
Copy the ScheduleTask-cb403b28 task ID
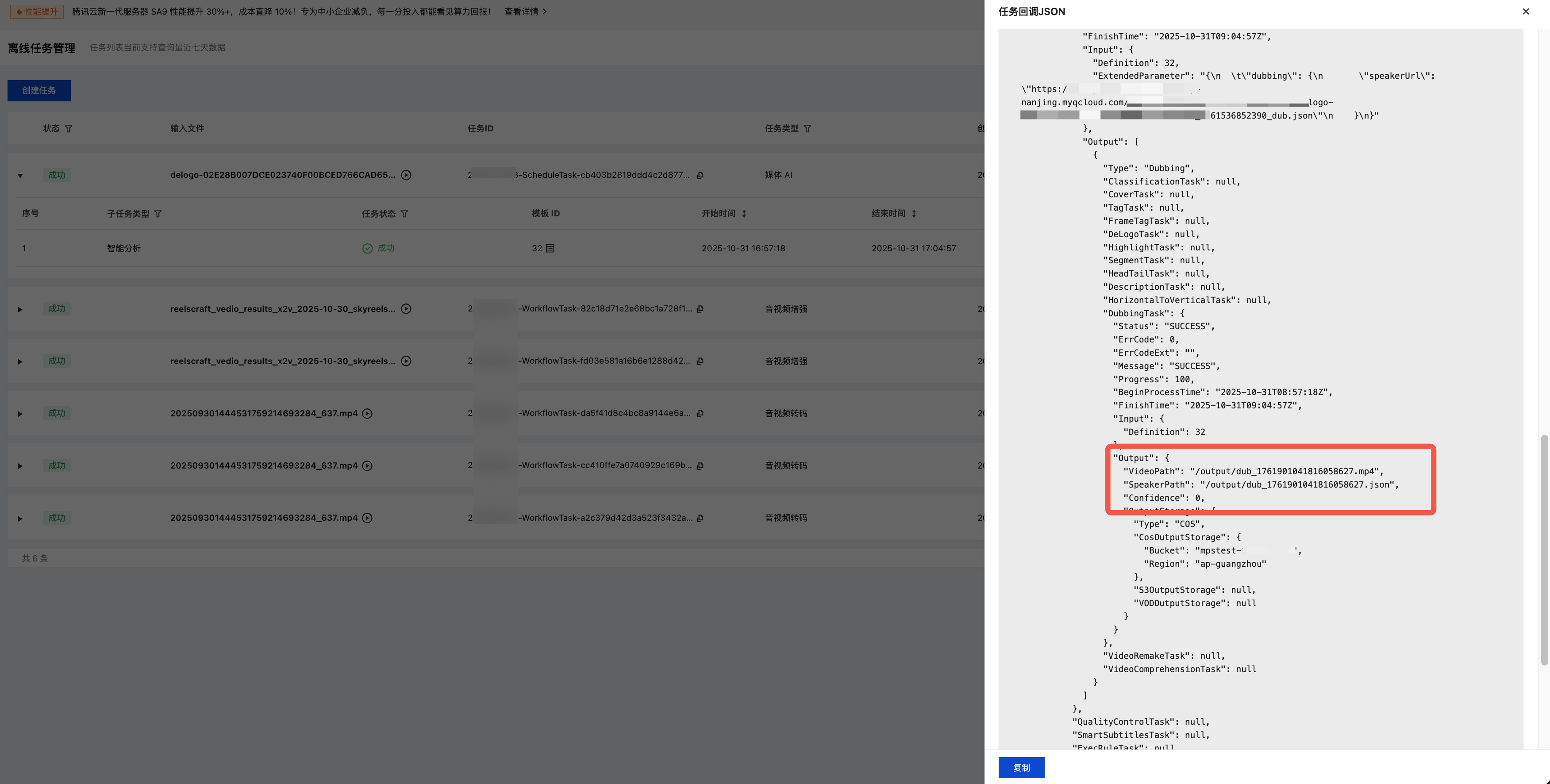[x=700, y=175]
